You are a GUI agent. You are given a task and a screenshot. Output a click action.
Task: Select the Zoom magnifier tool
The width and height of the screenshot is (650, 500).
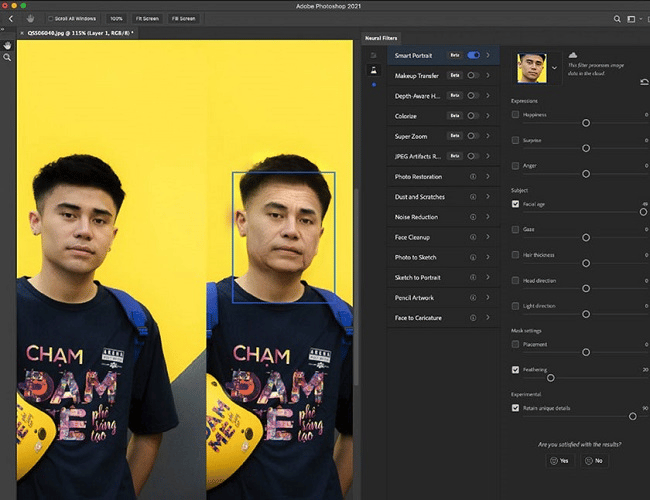[7, 58]
